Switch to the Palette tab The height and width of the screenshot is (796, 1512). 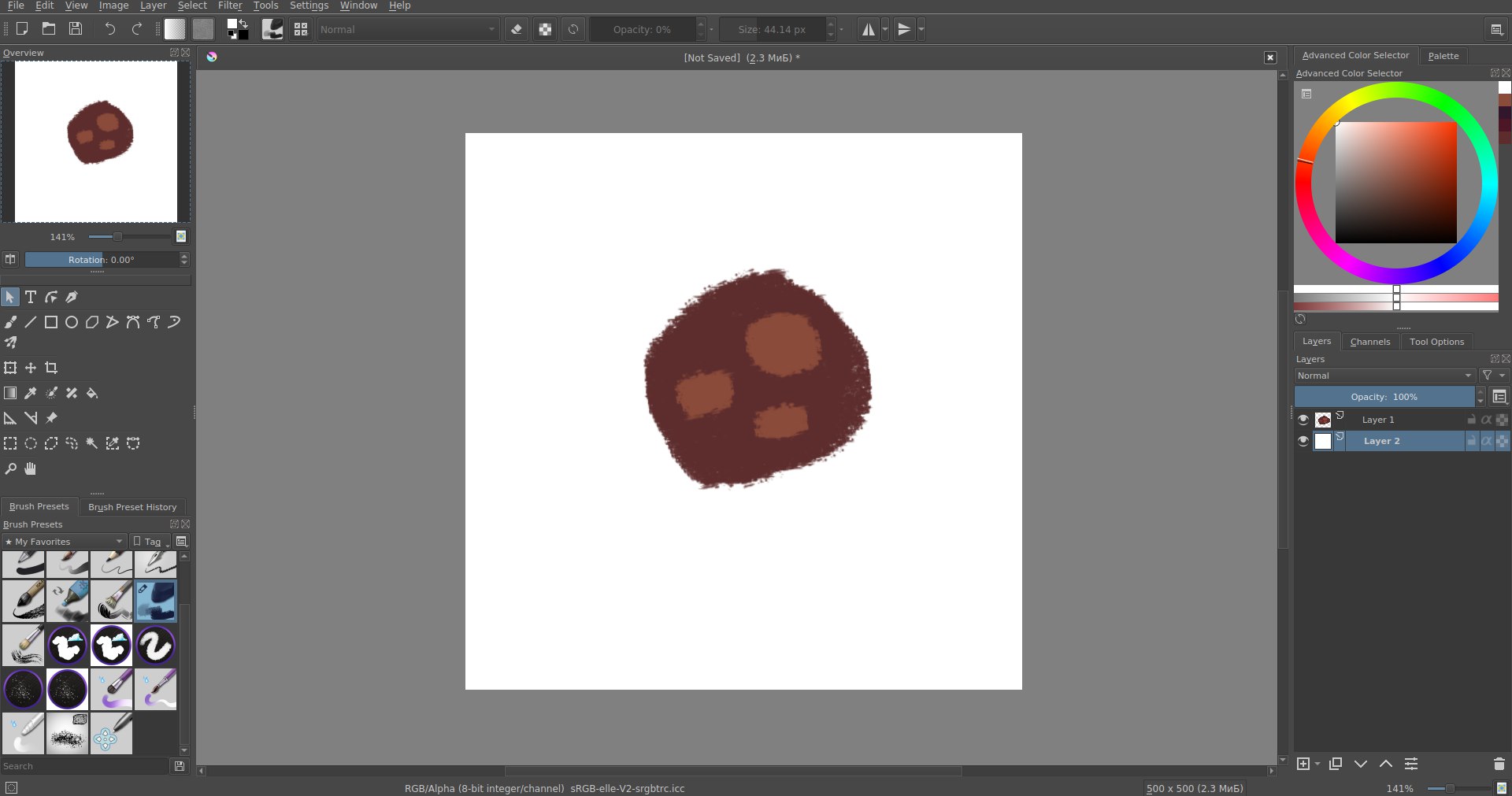coord(1443,56)
